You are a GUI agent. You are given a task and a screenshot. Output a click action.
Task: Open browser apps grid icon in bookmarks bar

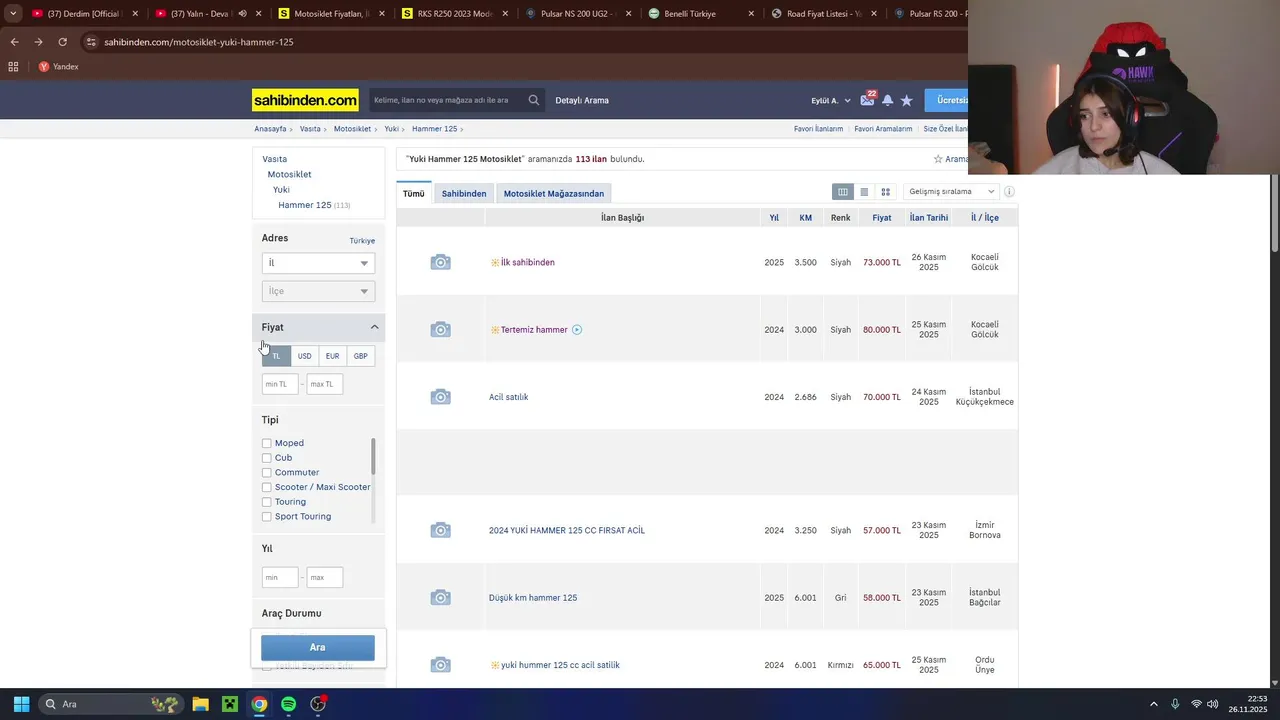(x=13, y=67)
